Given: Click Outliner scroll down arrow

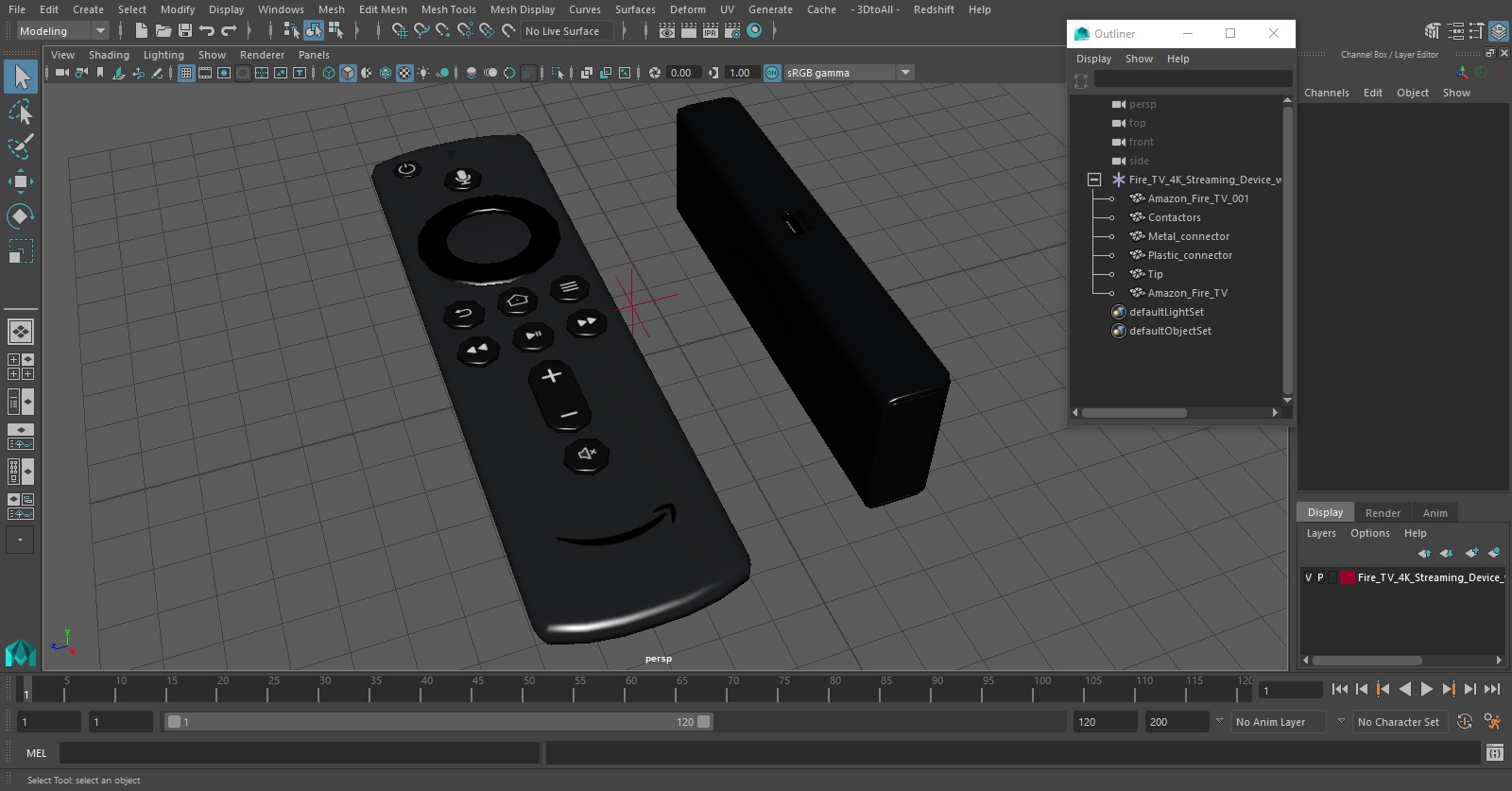Looking at the screenshot, I should 1287,401.
